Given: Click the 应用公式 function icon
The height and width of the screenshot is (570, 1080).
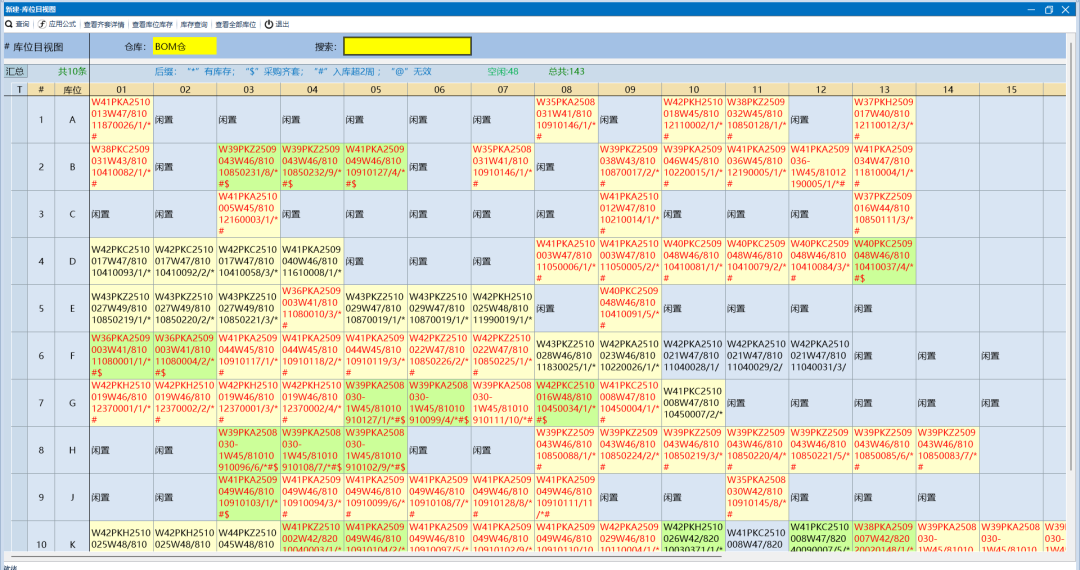Looking at the screenshot, I should pyautogui.click(x=42, y=24).
